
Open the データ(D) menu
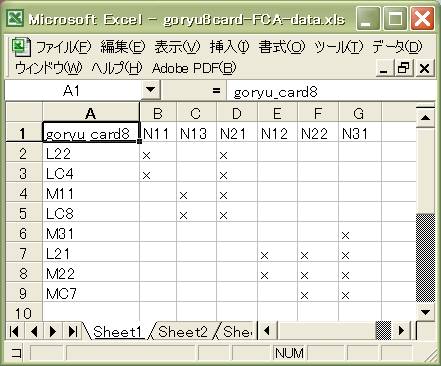[x=397, y=48]
